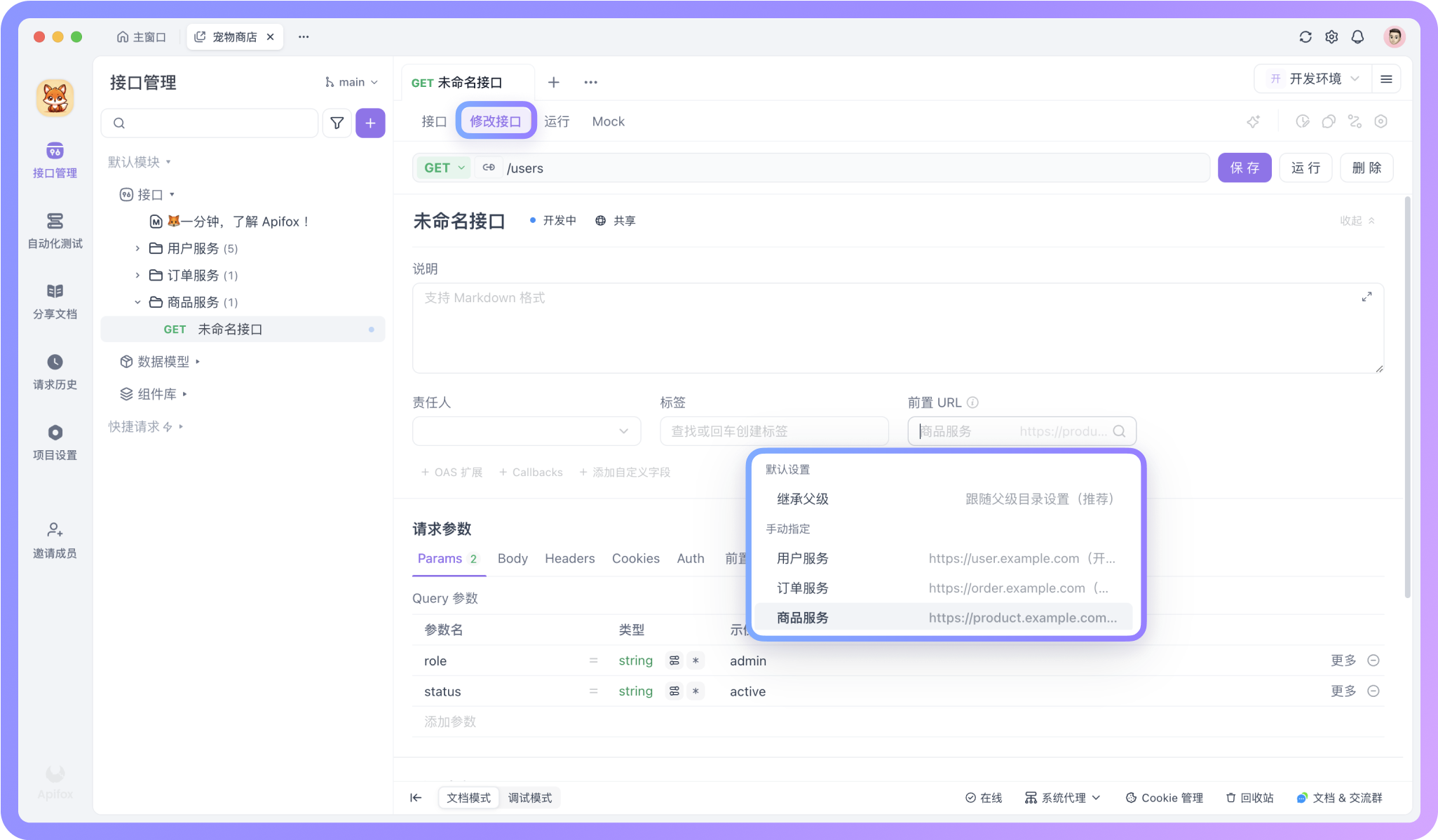The height and width of the screenshot is (840, 1438).
Task: Switch to the Mock tab
Action: [608, 122]
